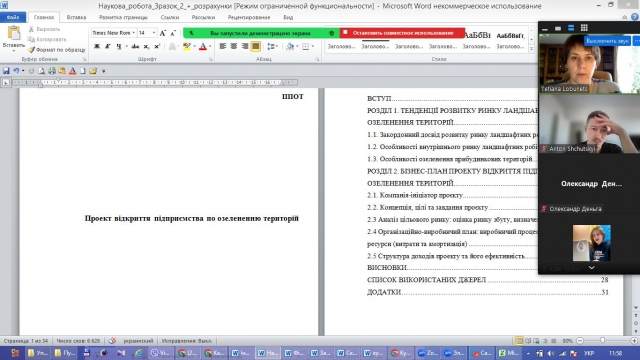Screen dimensions: 640x360
Task: Toggle strikethrough formatting
Action: coord(135,47)
